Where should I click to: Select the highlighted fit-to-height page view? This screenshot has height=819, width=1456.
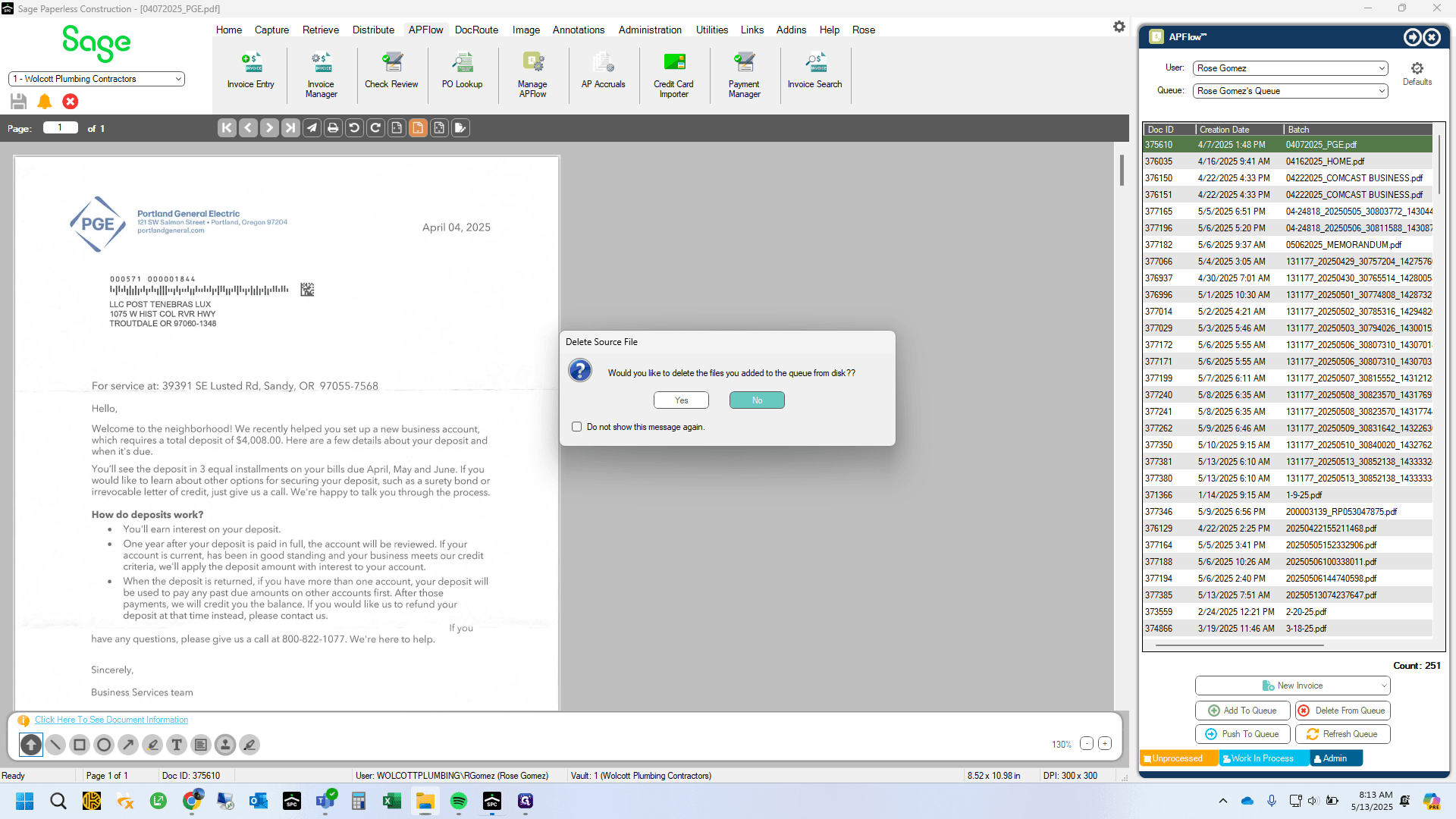click(418, 128)
